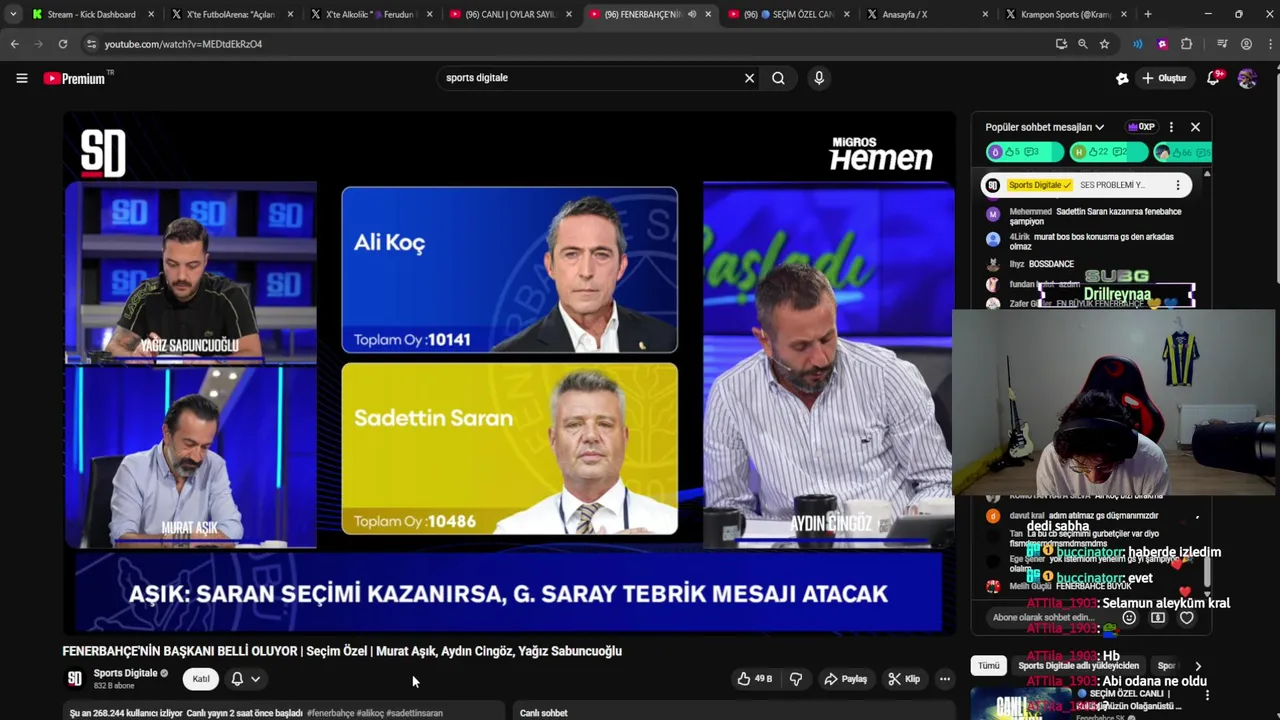Click the badge icon left of Oluştur
Image resolution: width=1280 pixels, height=720 pixels.
1122,78
